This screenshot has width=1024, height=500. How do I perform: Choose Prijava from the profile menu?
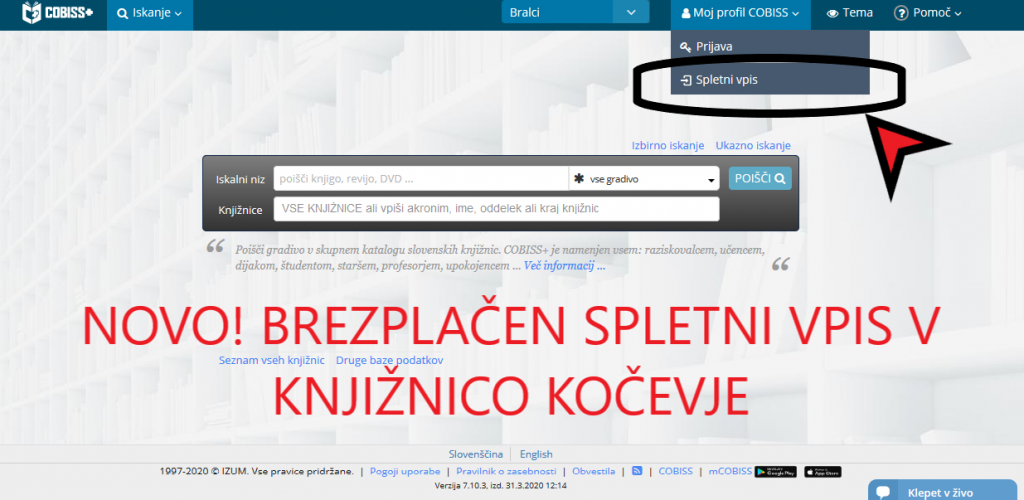(770, 46)
